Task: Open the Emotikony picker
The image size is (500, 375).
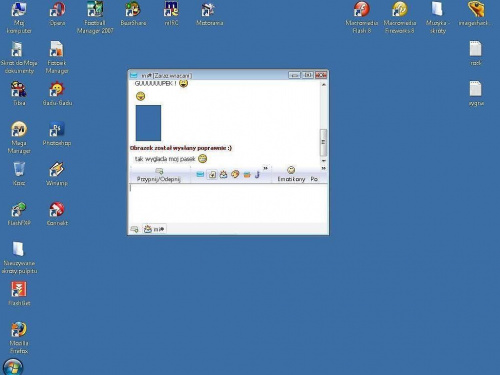Action: click(x=291, y=175)
